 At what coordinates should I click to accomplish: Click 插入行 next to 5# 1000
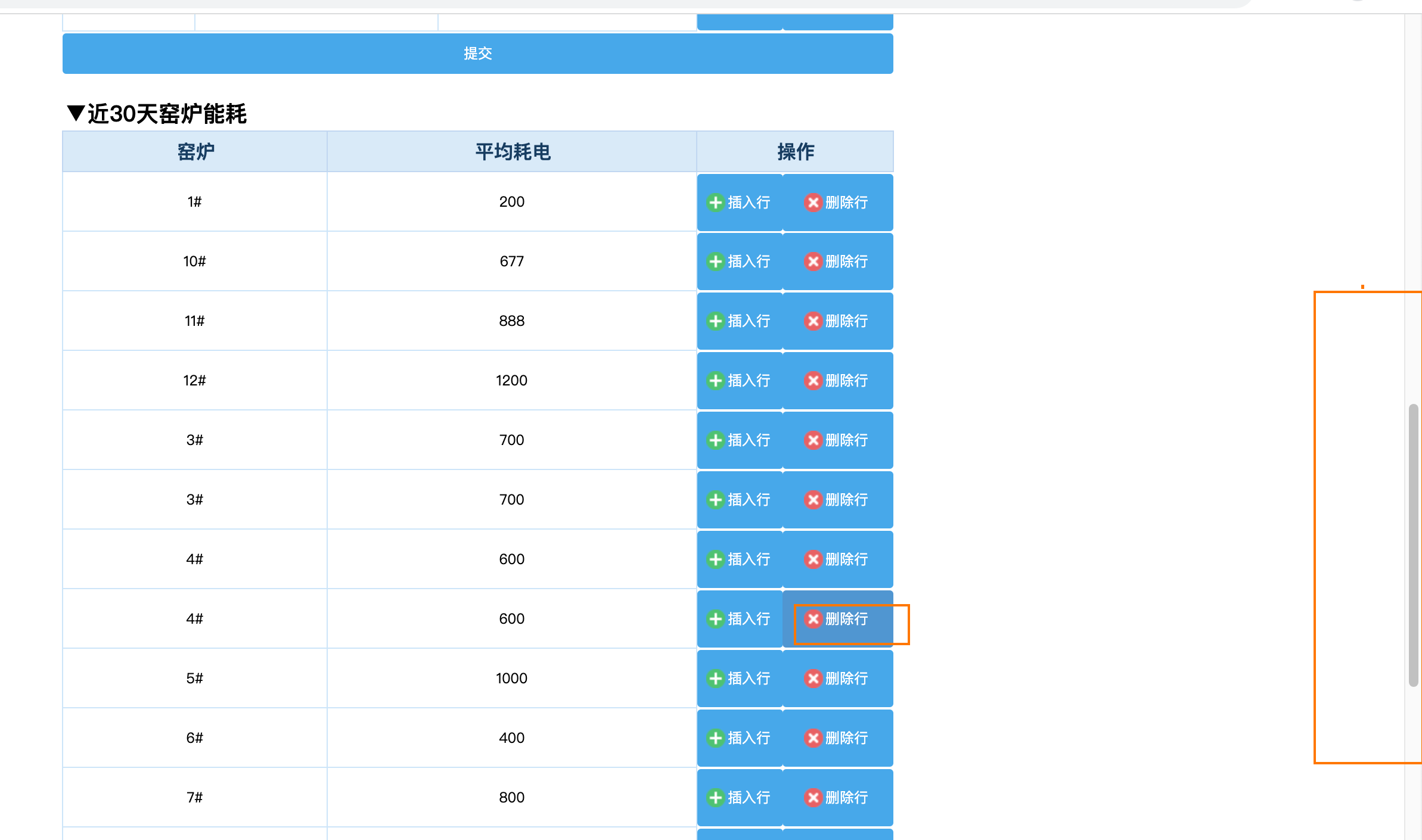pos(740,679)
